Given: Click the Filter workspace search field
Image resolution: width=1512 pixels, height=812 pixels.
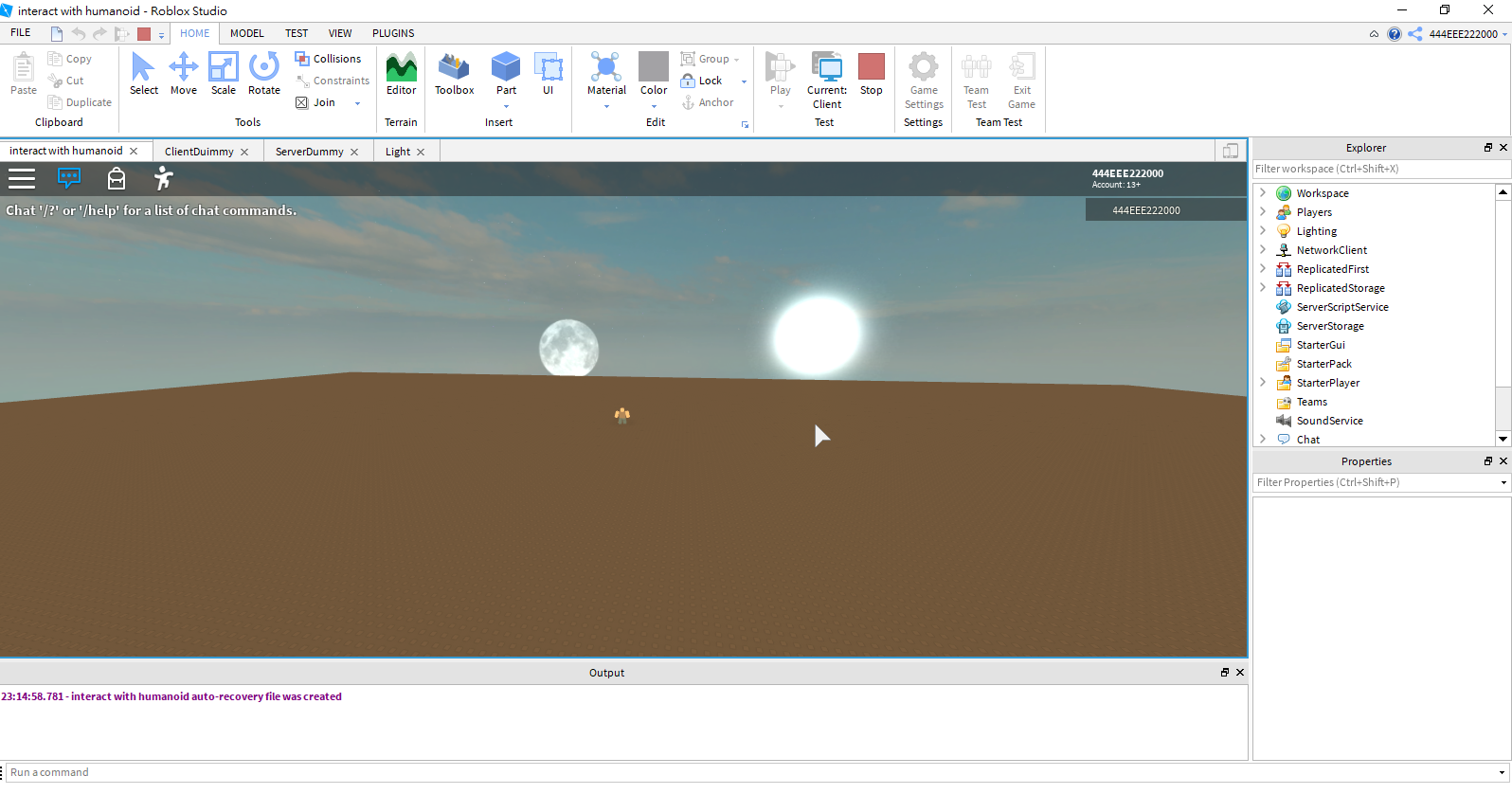Looking at the screenshot, I should click(x=1381, y=169).
